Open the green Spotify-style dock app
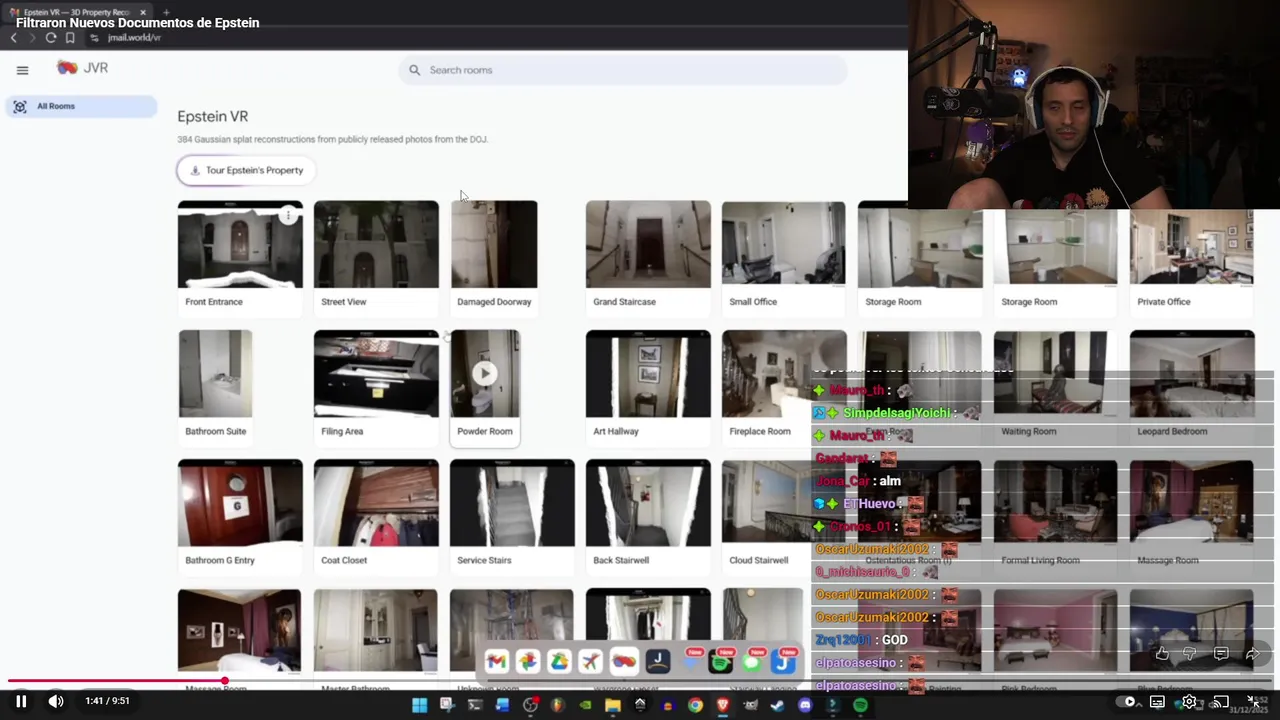This screenshot has height=720, width=1280. 720,662
